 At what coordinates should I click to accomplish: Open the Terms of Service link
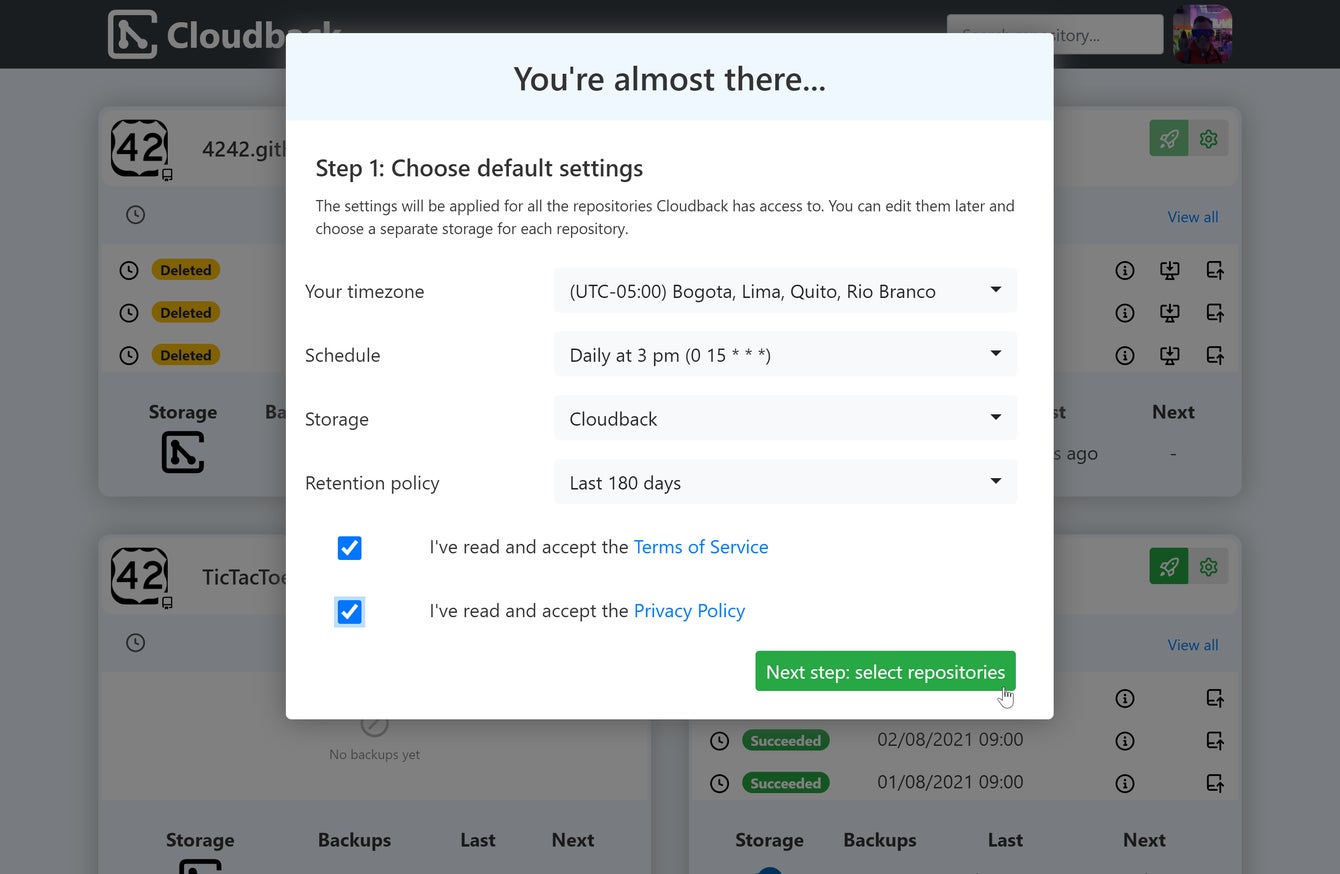[x=701, y=547]
